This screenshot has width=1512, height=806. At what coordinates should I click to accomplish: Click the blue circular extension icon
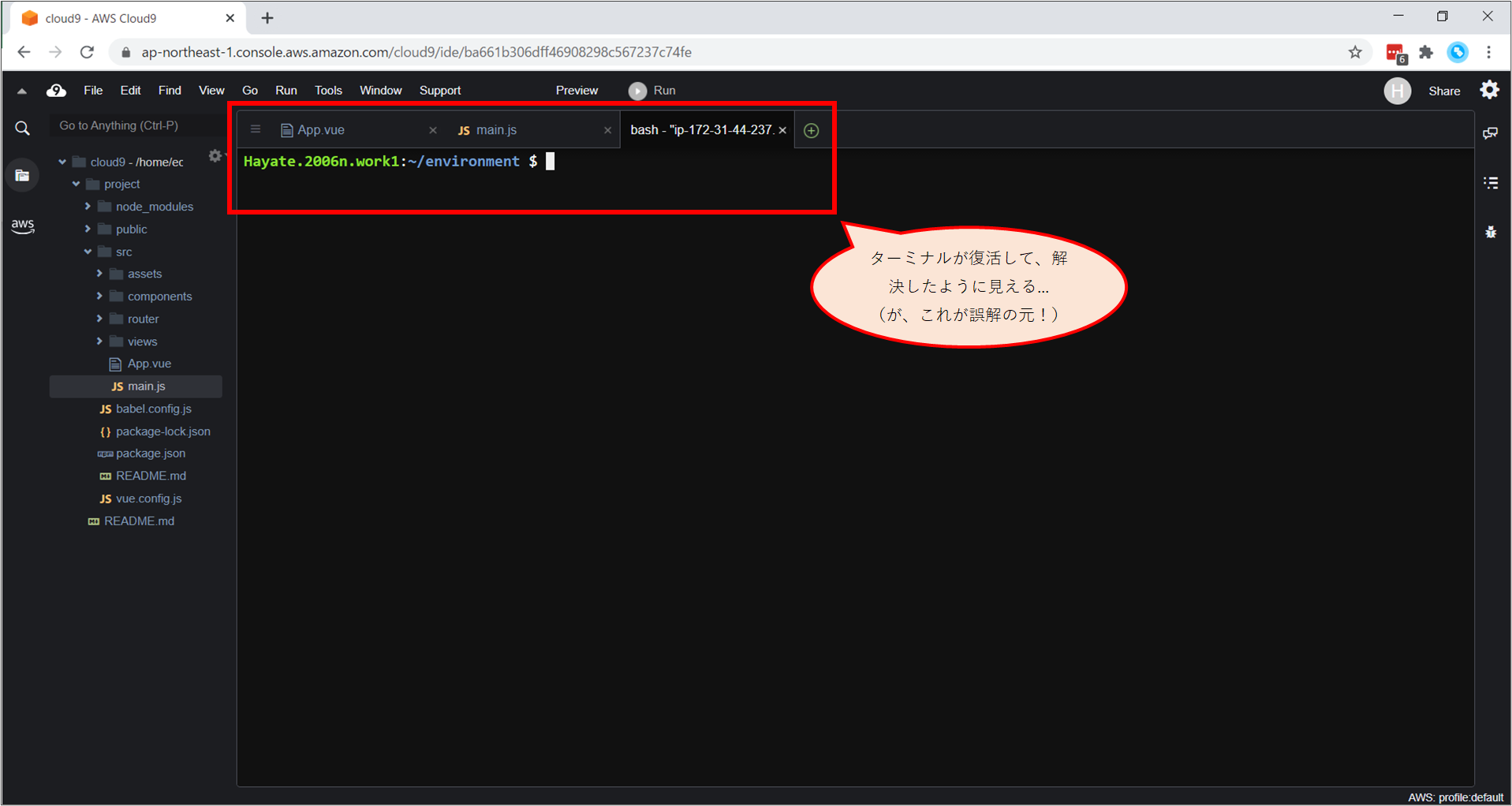click(x=1458, y=52)
